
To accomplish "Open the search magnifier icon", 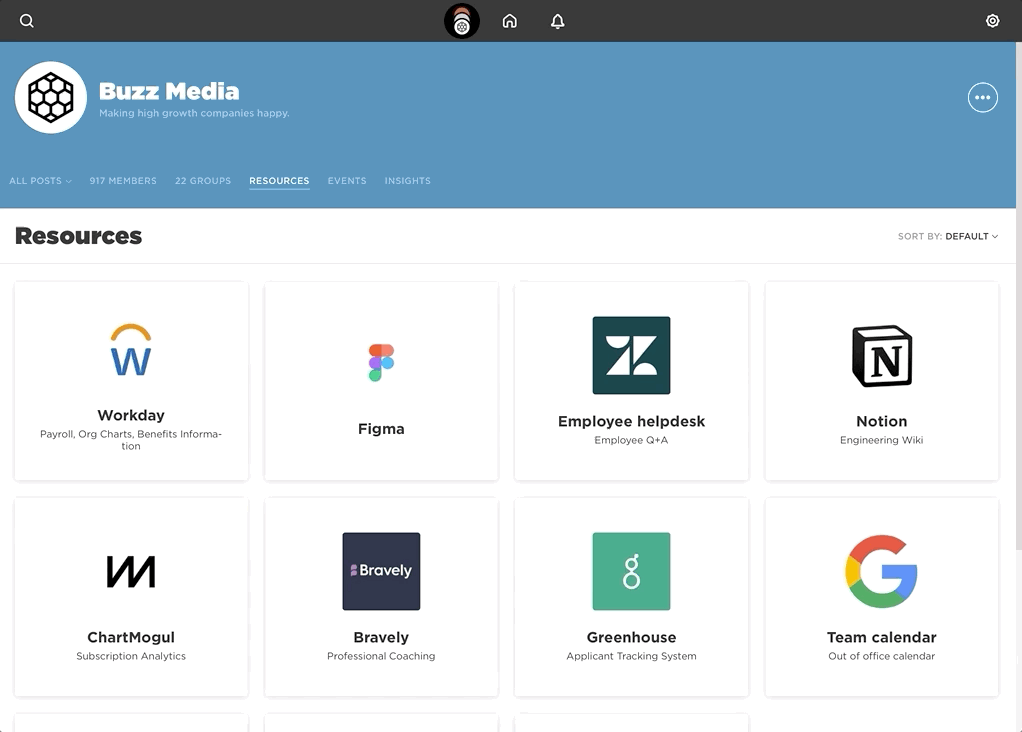I will tap(27, 21).
